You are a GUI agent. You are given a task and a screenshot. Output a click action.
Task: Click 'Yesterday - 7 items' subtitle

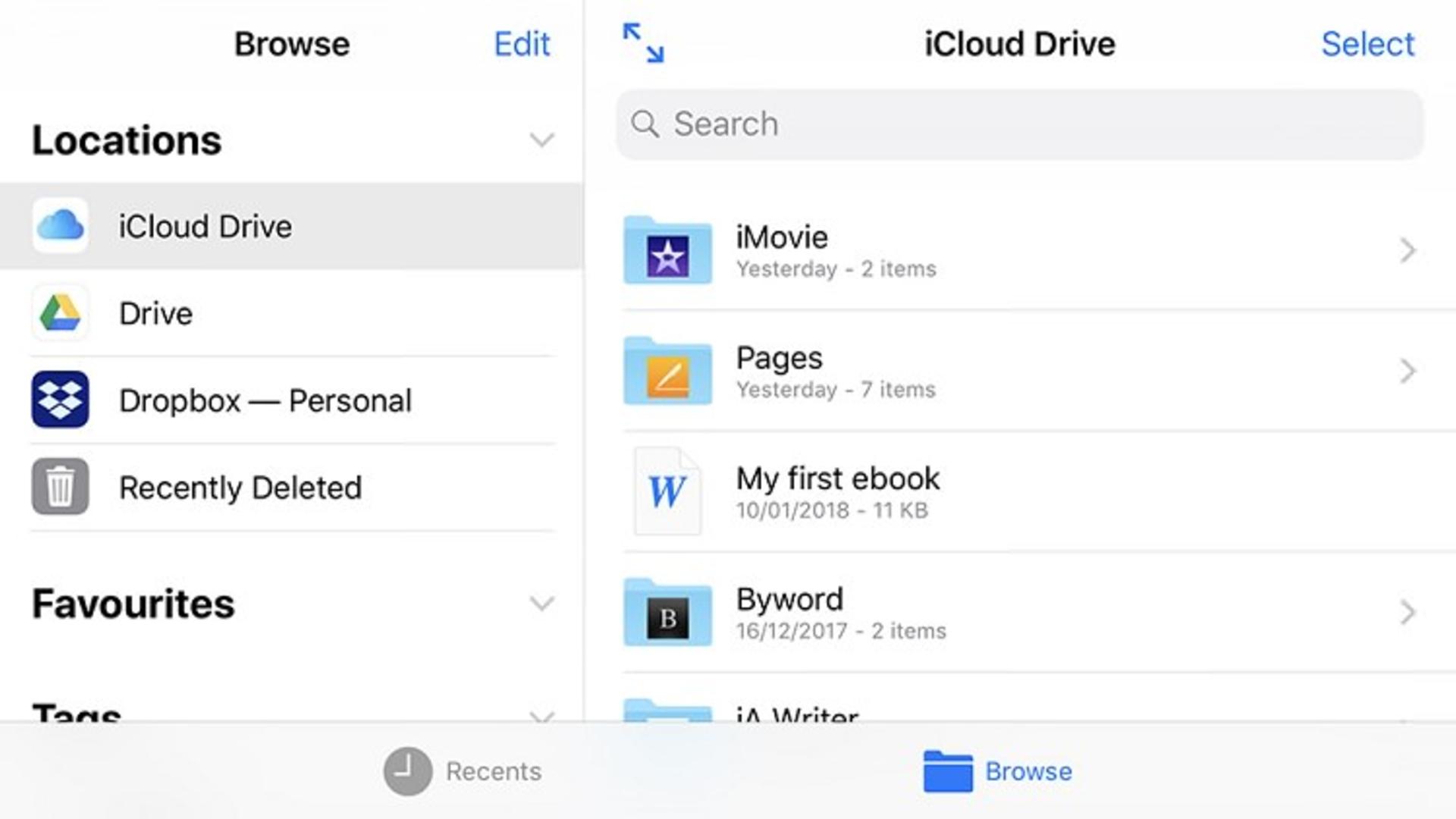click(836, 390)
